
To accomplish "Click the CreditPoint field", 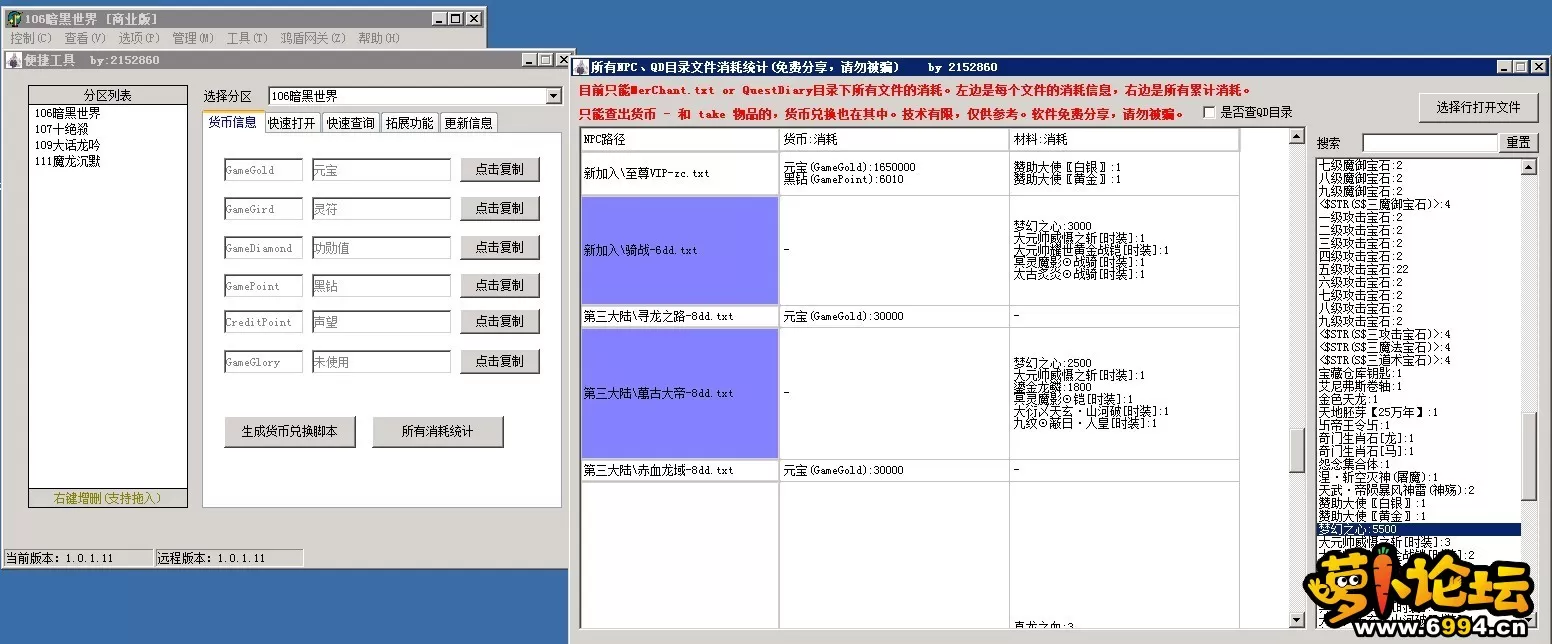I will 263,322.
